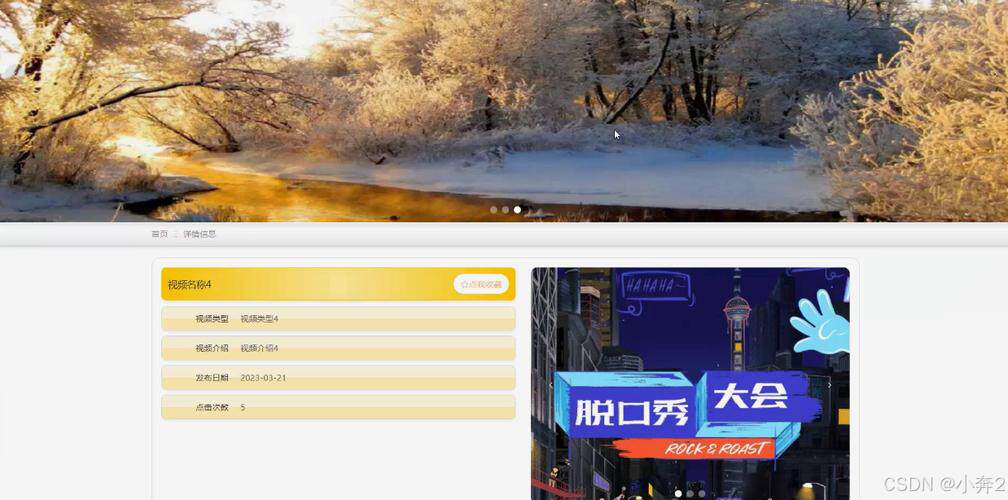The height and width of the screenshot is (500, 1008).
Task: Select first dot of top banner carousel
Action: pos(494,210)
